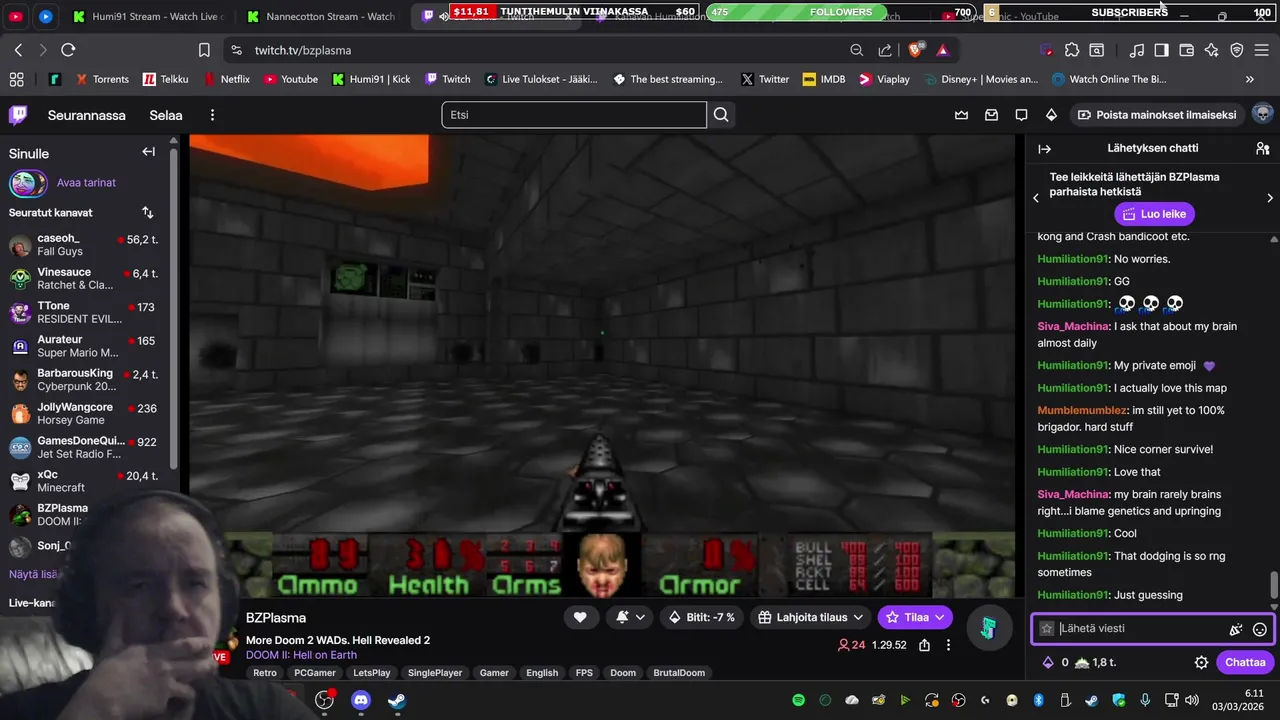Open Viaplay bookmark
Image resolution: width=1280 pixels, height=720 pixels.
pyautogui.click(x=884, y=79)
